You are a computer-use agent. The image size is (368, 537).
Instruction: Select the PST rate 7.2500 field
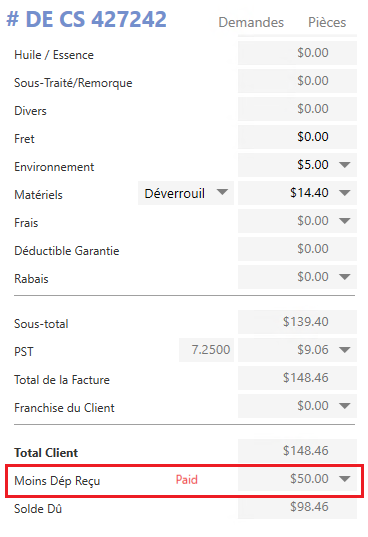pos(206,350)
